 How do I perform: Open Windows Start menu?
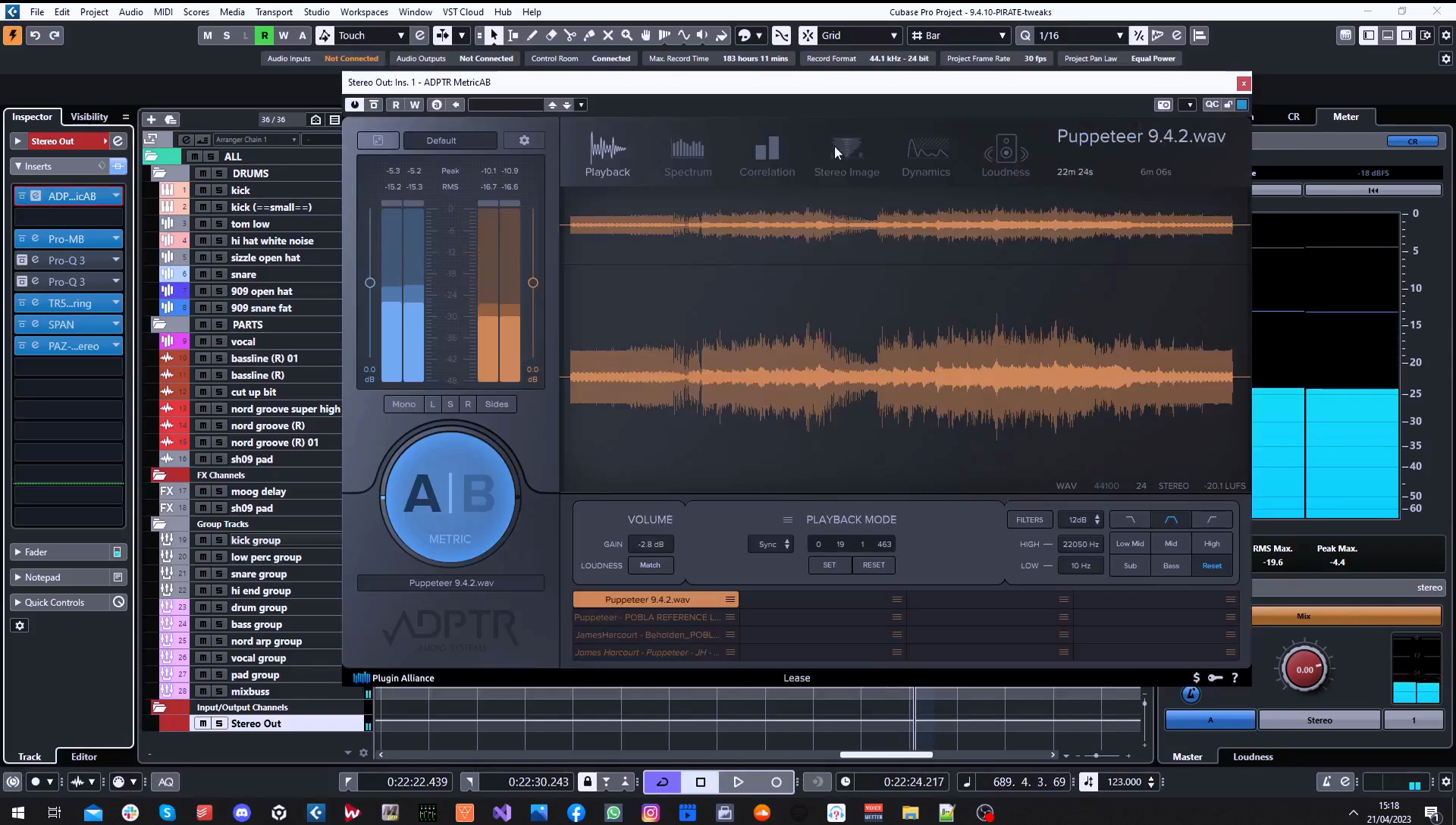coord(18,813)
